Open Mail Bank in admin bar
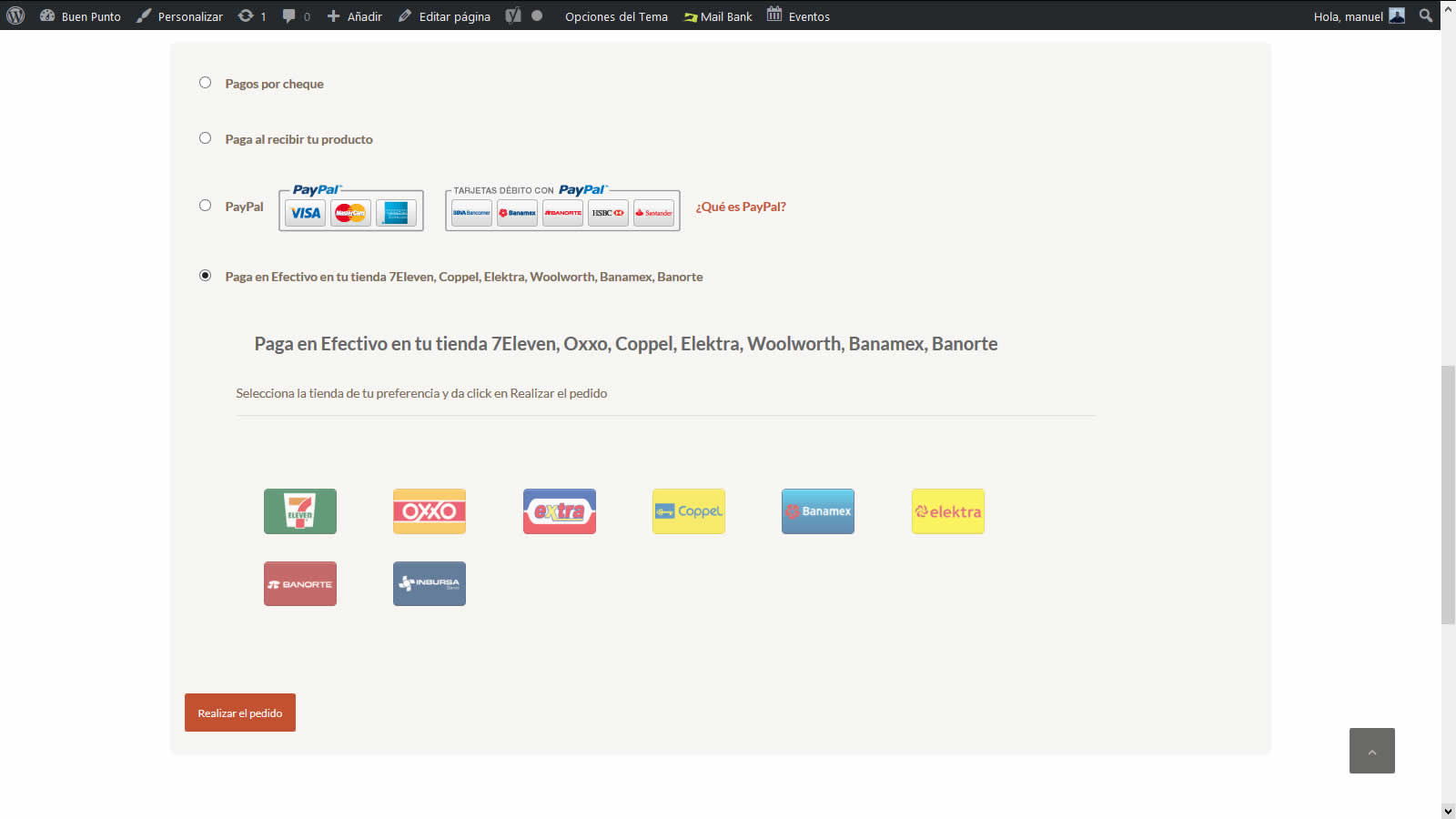The image size is (1456, 819). coord(718,16)
